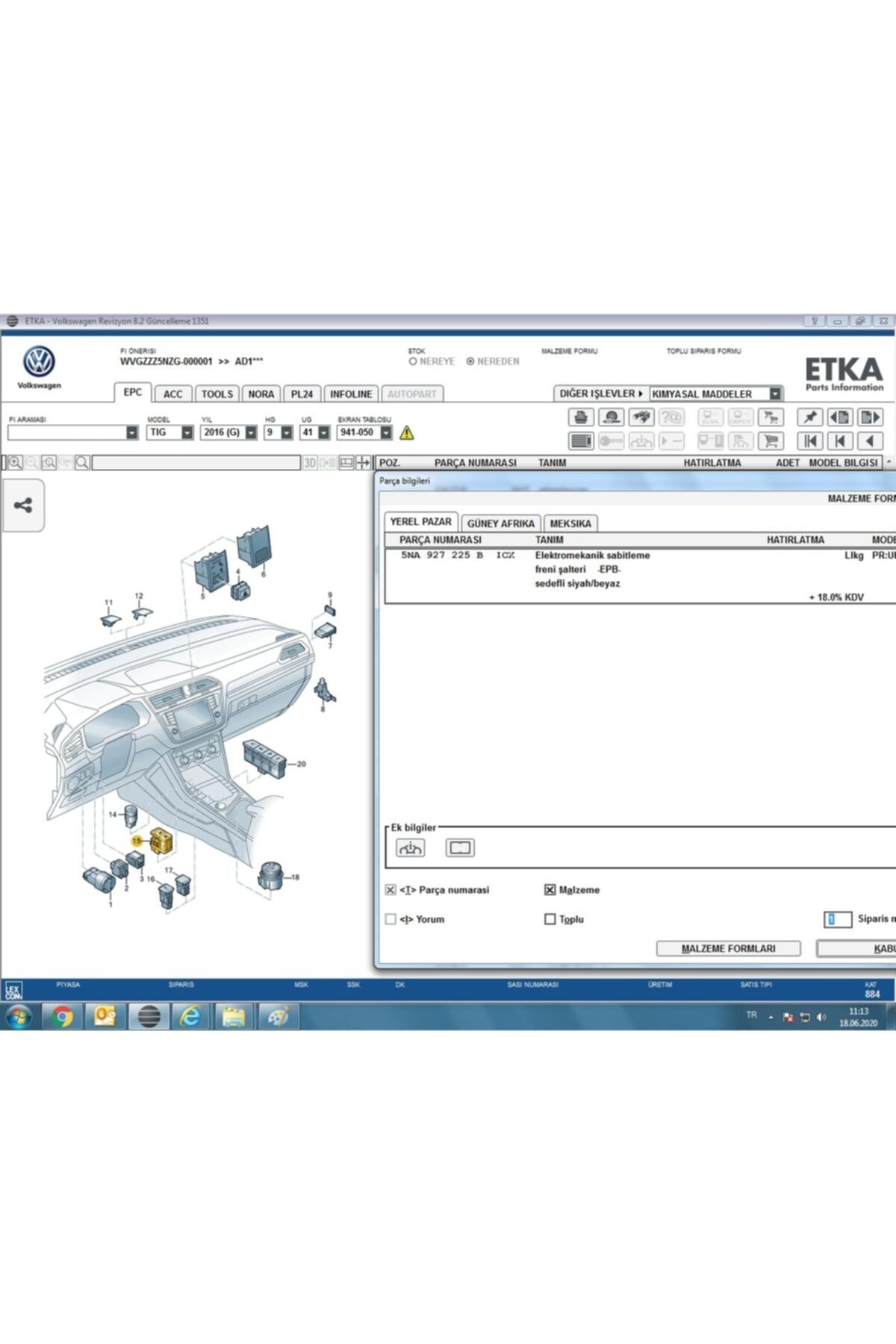The image size is (896, 1344).
Task: Click the shopping cart icon
Action: [x=771, y=441]
